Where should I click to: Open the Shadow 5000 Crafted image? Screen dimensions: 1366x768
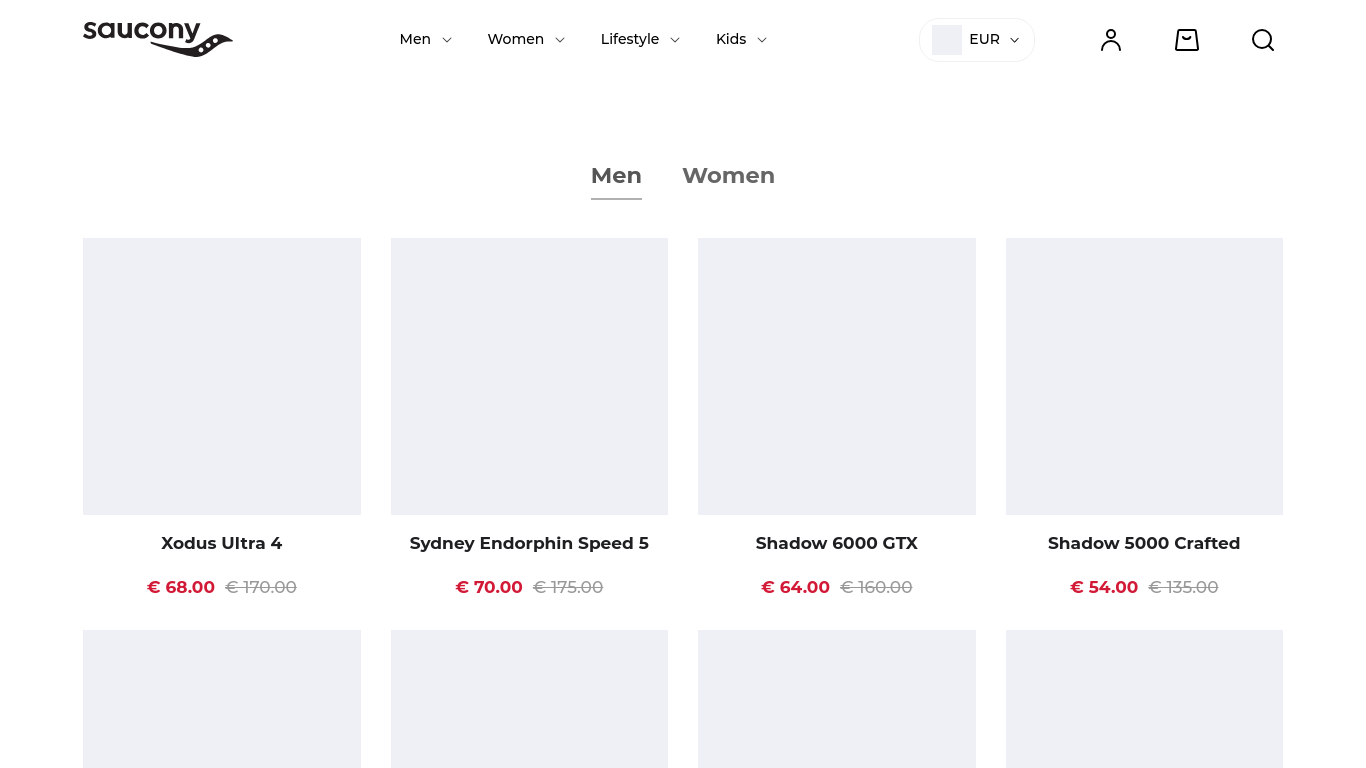(x=1144, y=376)
